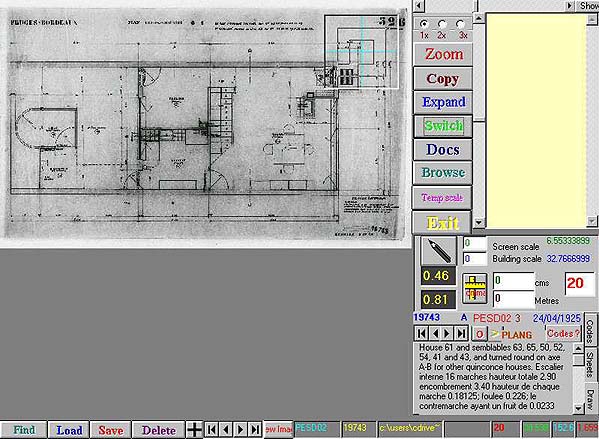Click the red 20 value box

pyautogui.click(x=580, y=283)
